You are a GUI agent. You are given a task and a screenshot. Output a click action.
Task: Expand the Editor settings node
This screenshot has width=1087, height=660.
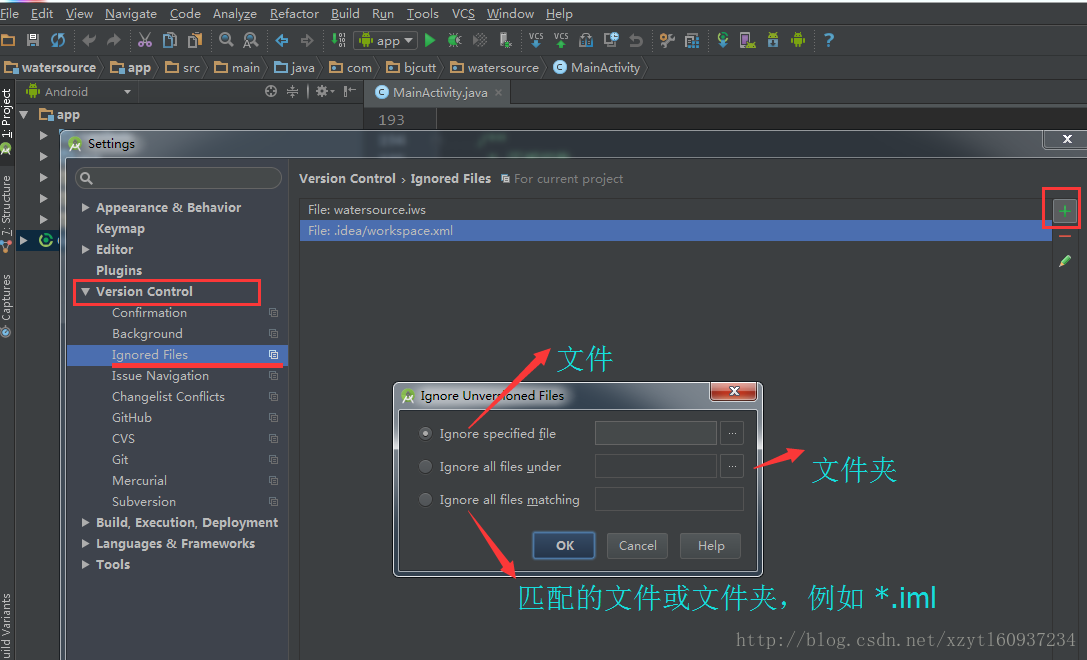85,249
